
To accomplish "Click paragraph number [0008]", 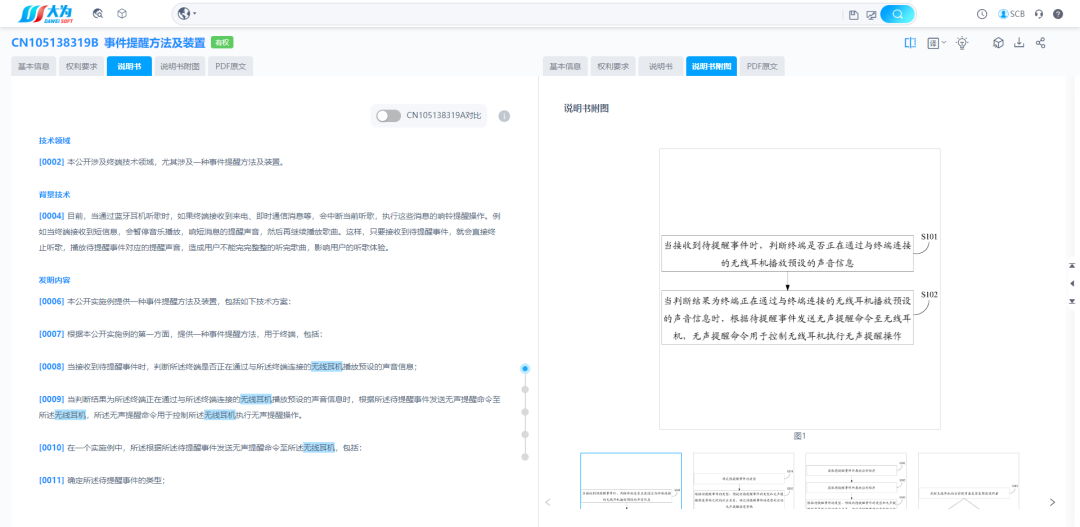I will click(52, 367).
